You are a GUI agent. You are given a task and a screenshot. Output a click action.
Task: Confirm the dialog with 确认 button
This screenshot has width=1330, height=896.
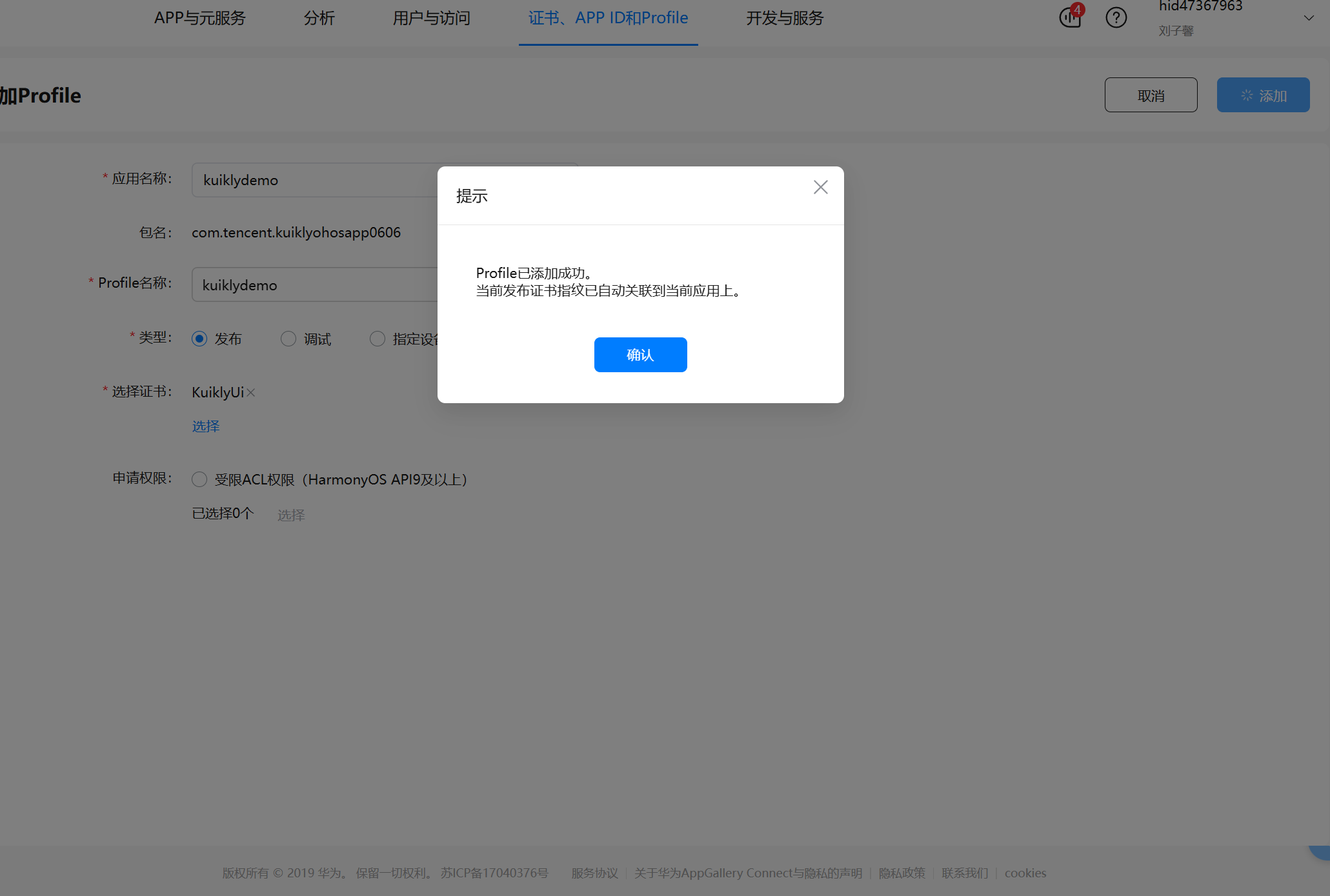(640, 355)
